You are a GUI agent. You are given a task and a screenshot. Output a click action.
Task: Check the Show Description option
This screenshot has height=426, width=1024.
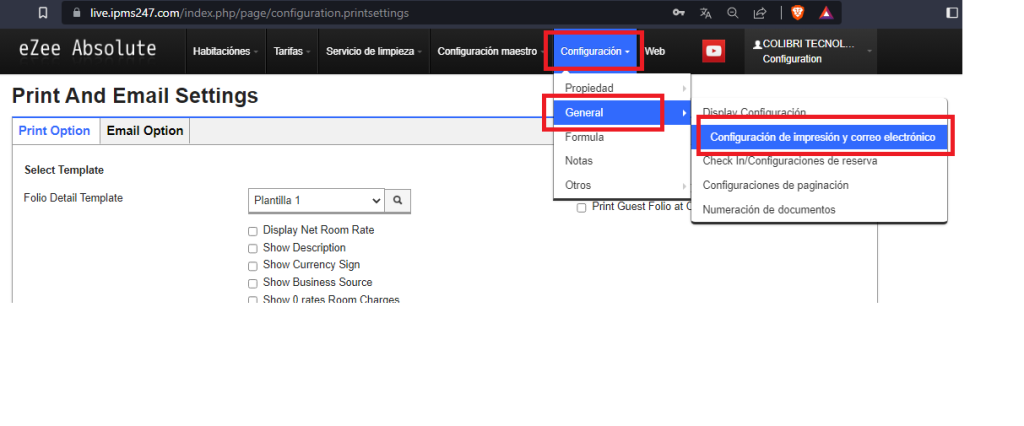click(253, 248)
